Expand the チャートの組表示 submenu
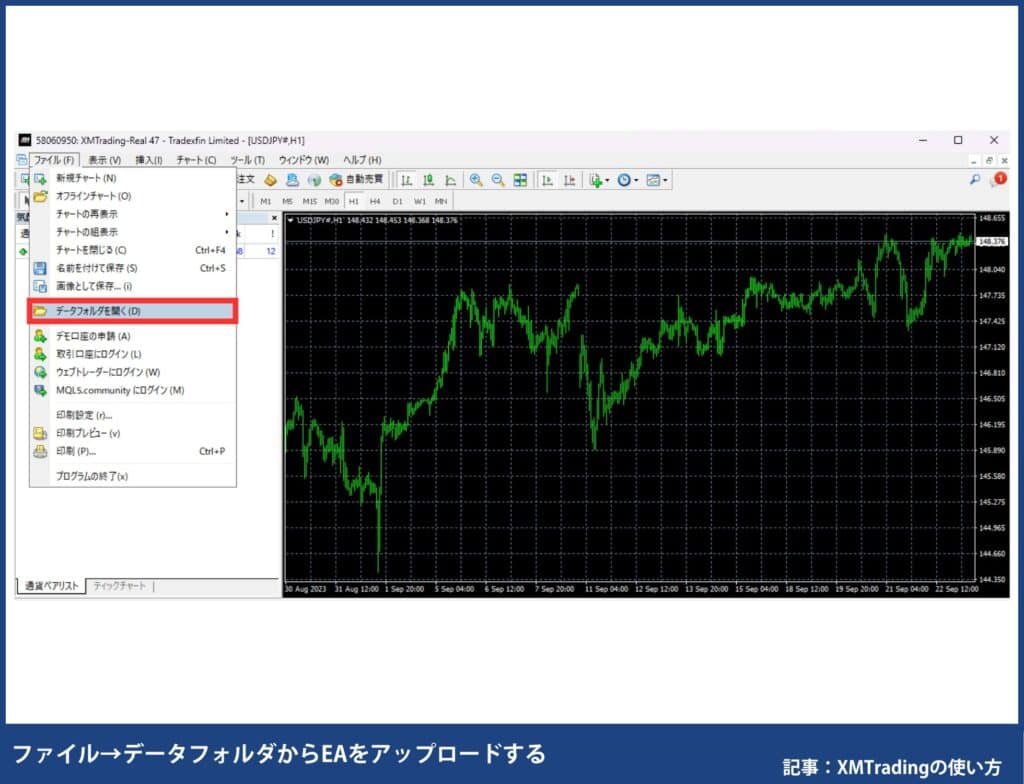Image resolution: width=1024 pixels, height=784 pixels. pos(133,232)
